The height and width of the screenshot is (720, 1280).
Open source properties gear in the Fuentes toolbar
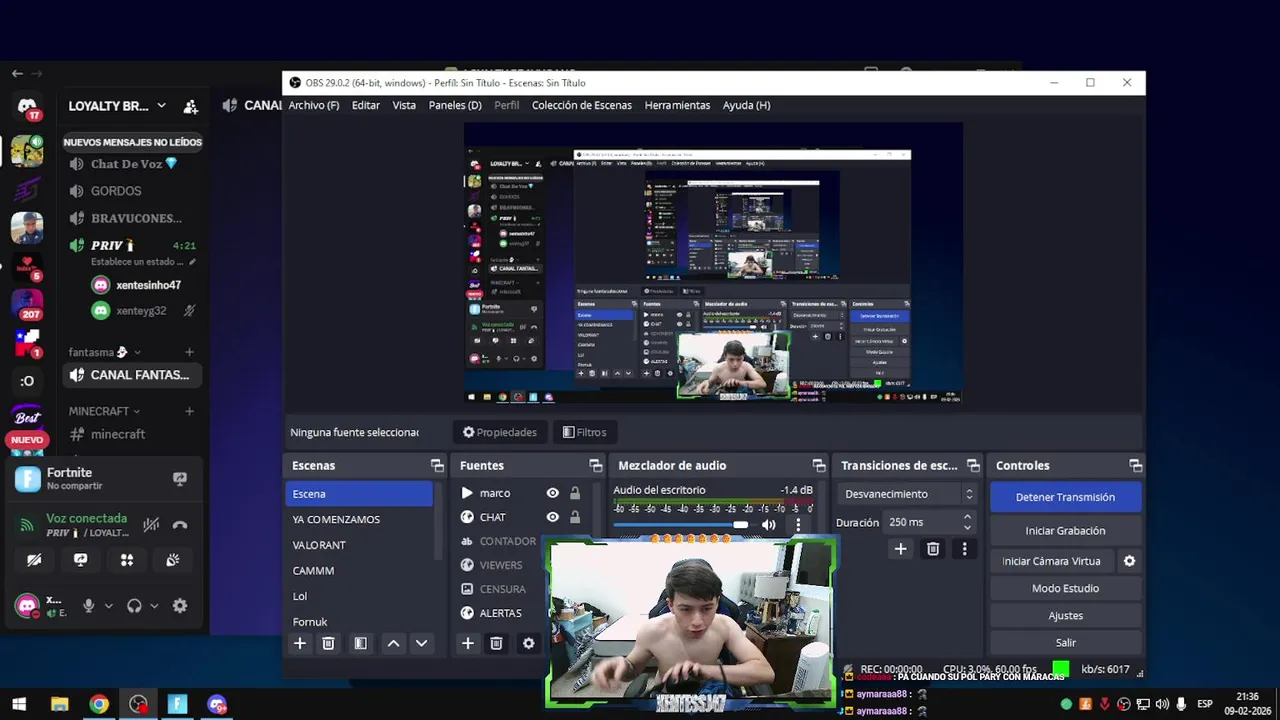click(x=529, y=644)
